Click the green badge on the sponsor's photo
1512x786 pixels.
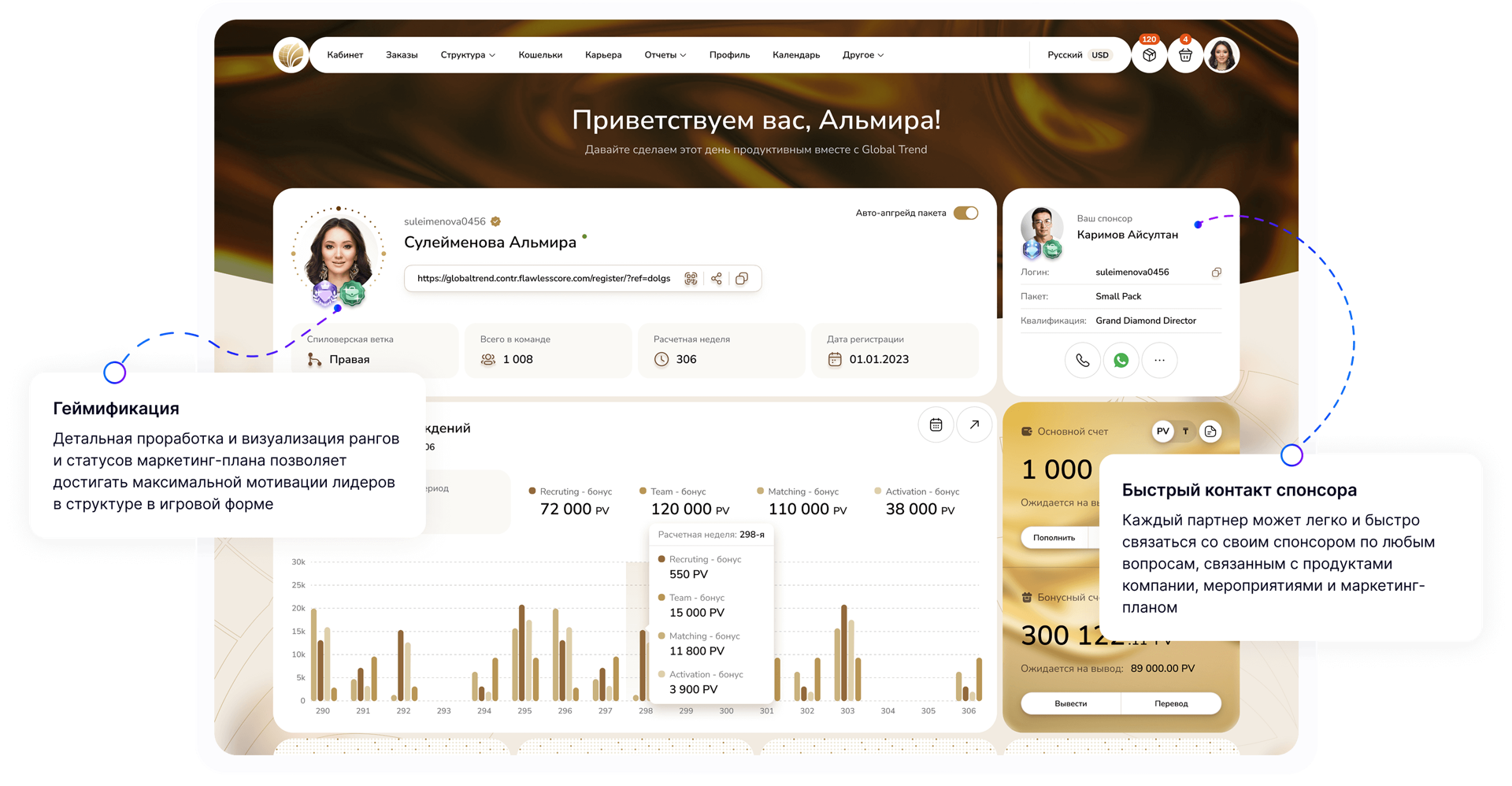click(1053, 250)
